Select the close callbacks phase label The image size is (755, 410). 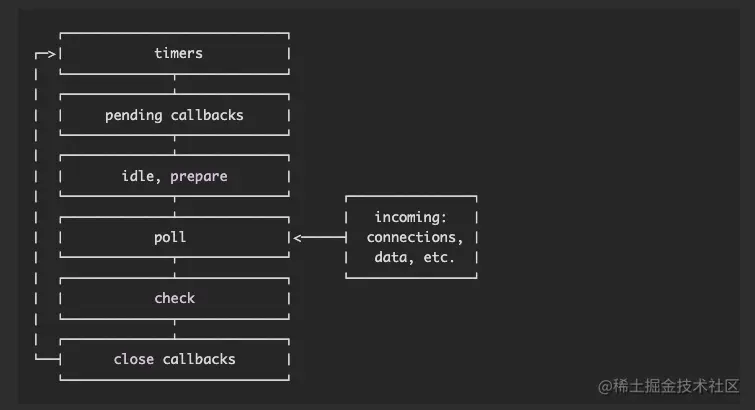175,359
